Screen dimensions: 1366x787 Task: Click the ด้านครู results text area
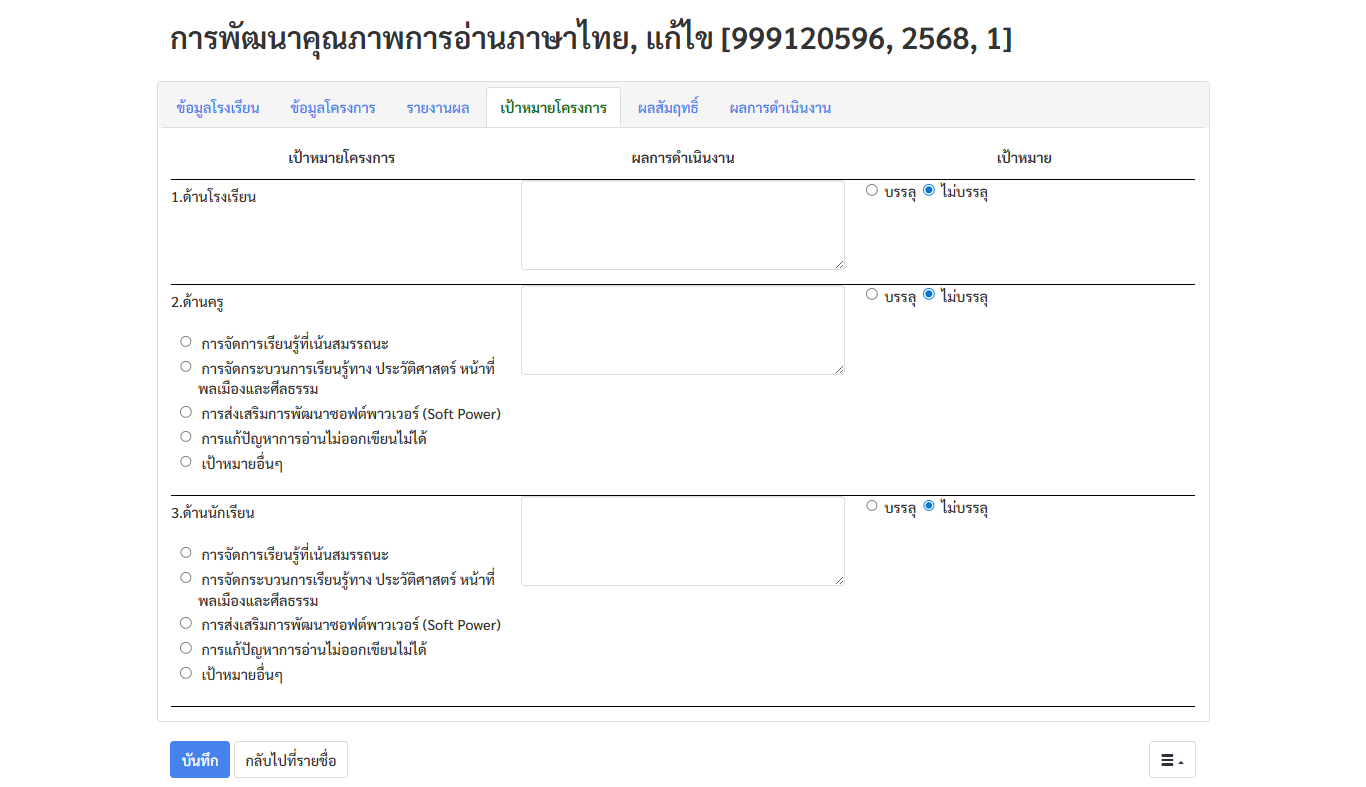[682, 330]
